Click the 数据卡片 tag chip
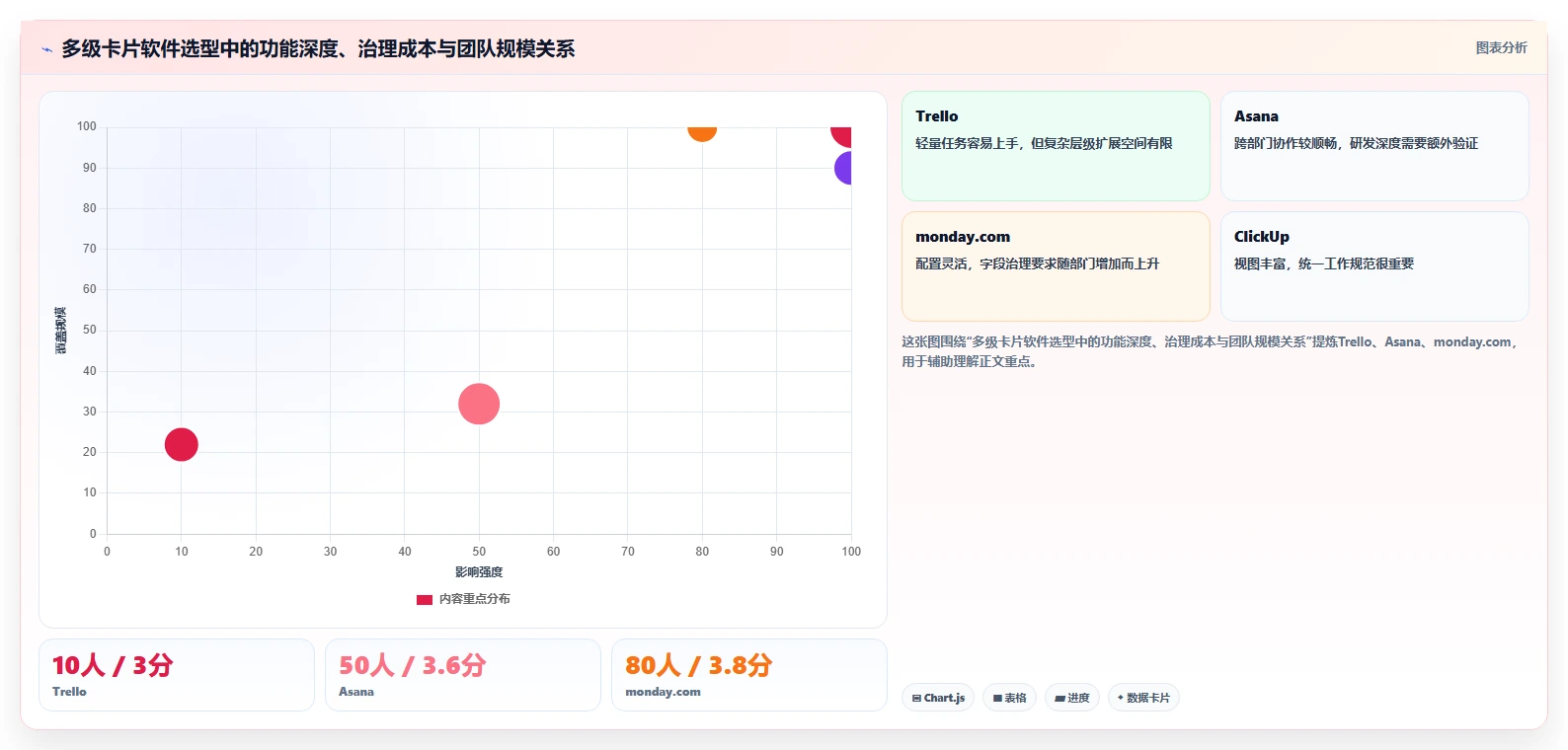Image resolution: width=1568 pixels, height=750 pixels. 1143,698
